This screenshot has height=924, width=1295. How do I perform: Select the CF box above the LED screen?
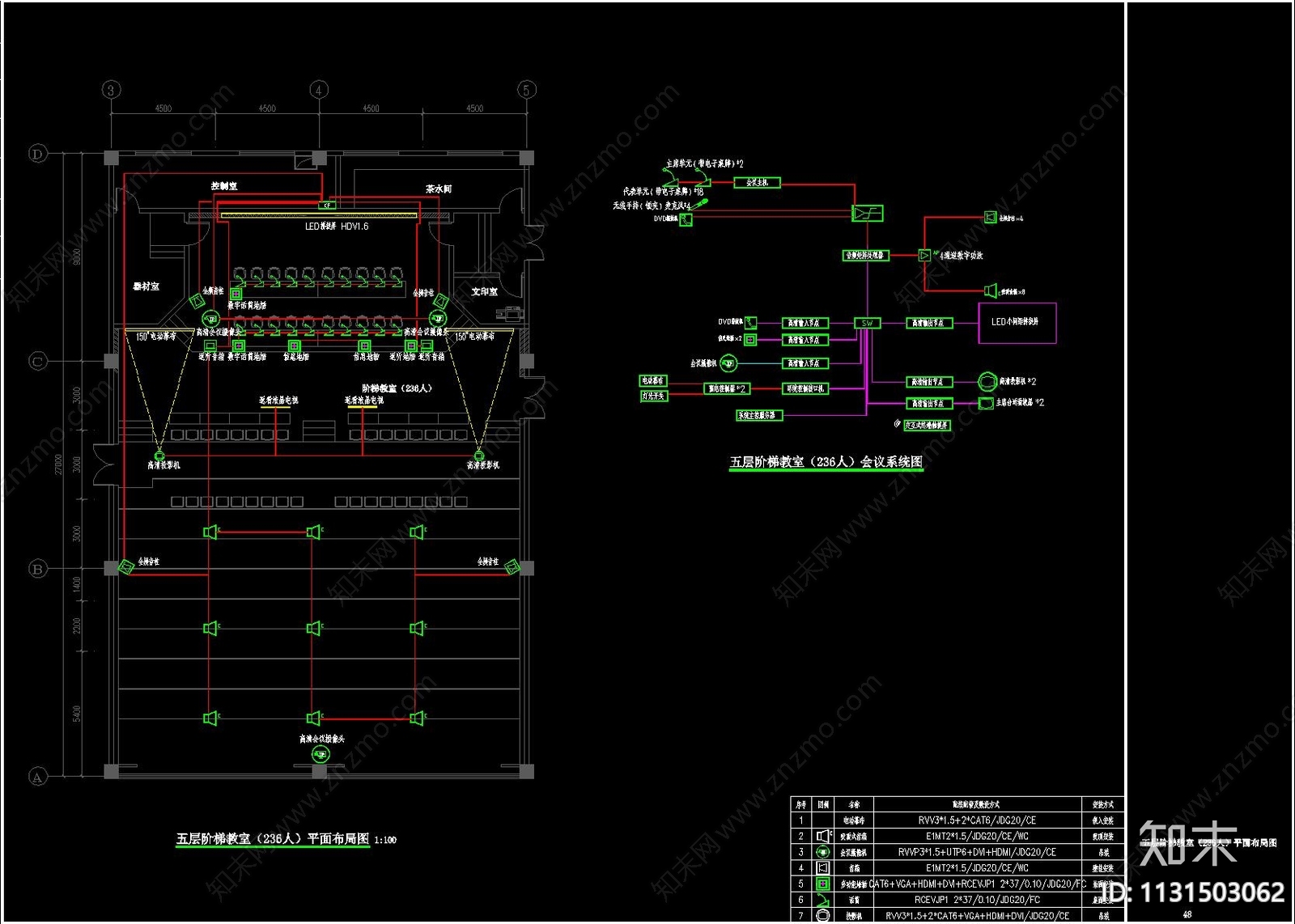pyautogui.click(x=327, y=206)
